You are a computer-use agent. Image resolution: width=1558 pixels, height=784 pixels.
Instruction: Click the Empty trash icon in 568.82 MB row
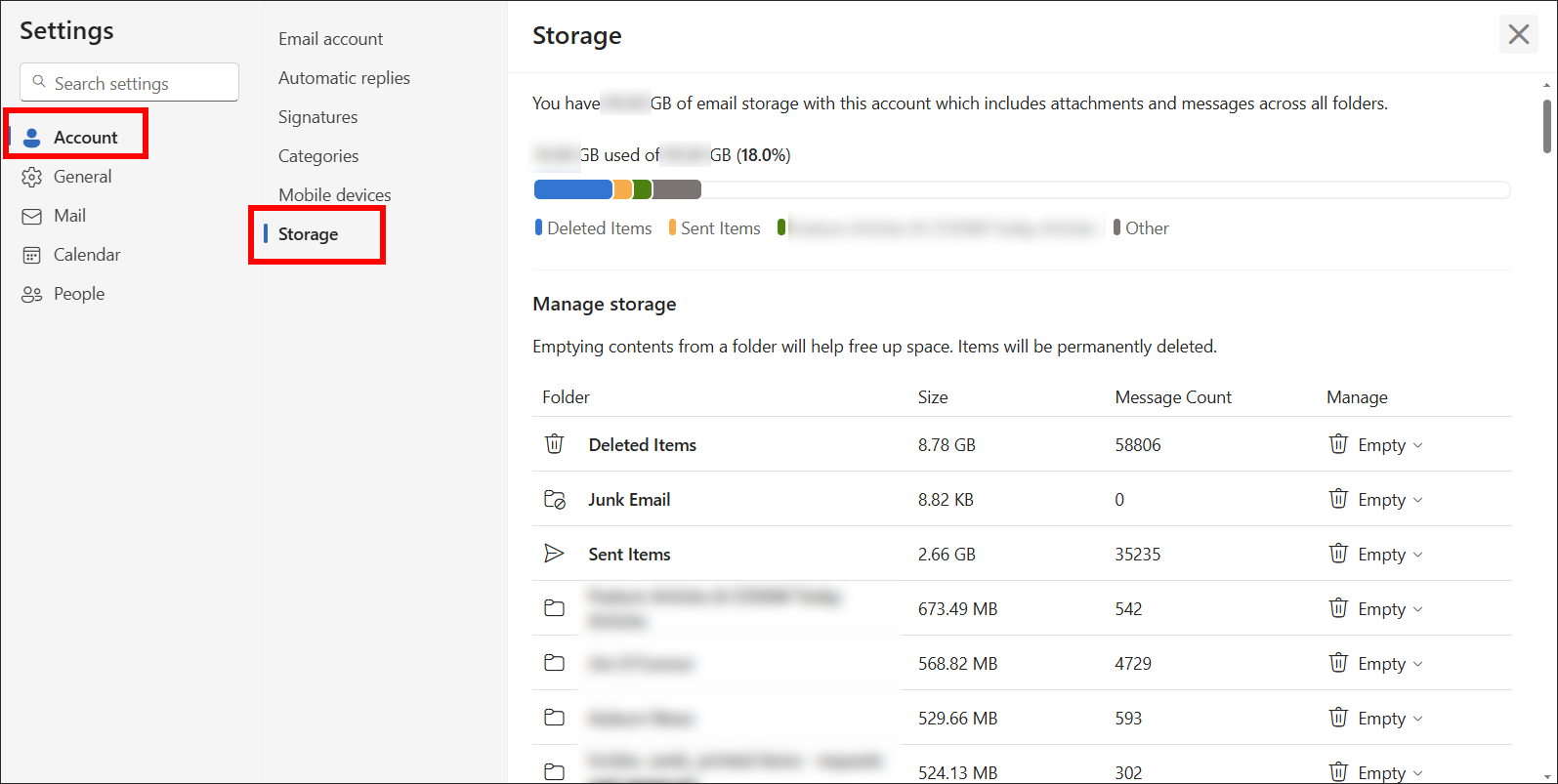1338,663
